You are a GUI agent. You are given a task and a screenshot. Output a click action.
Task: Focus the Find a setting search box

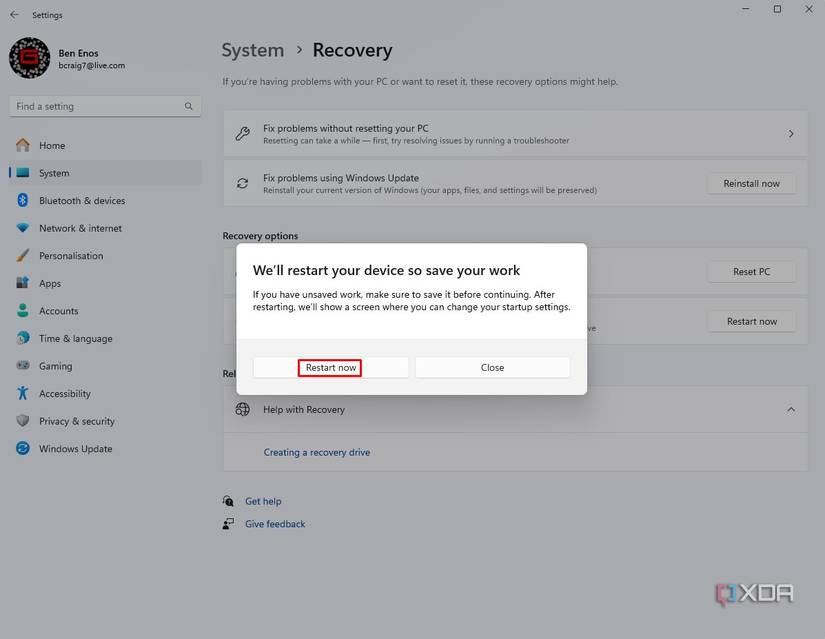coord(105,106)
